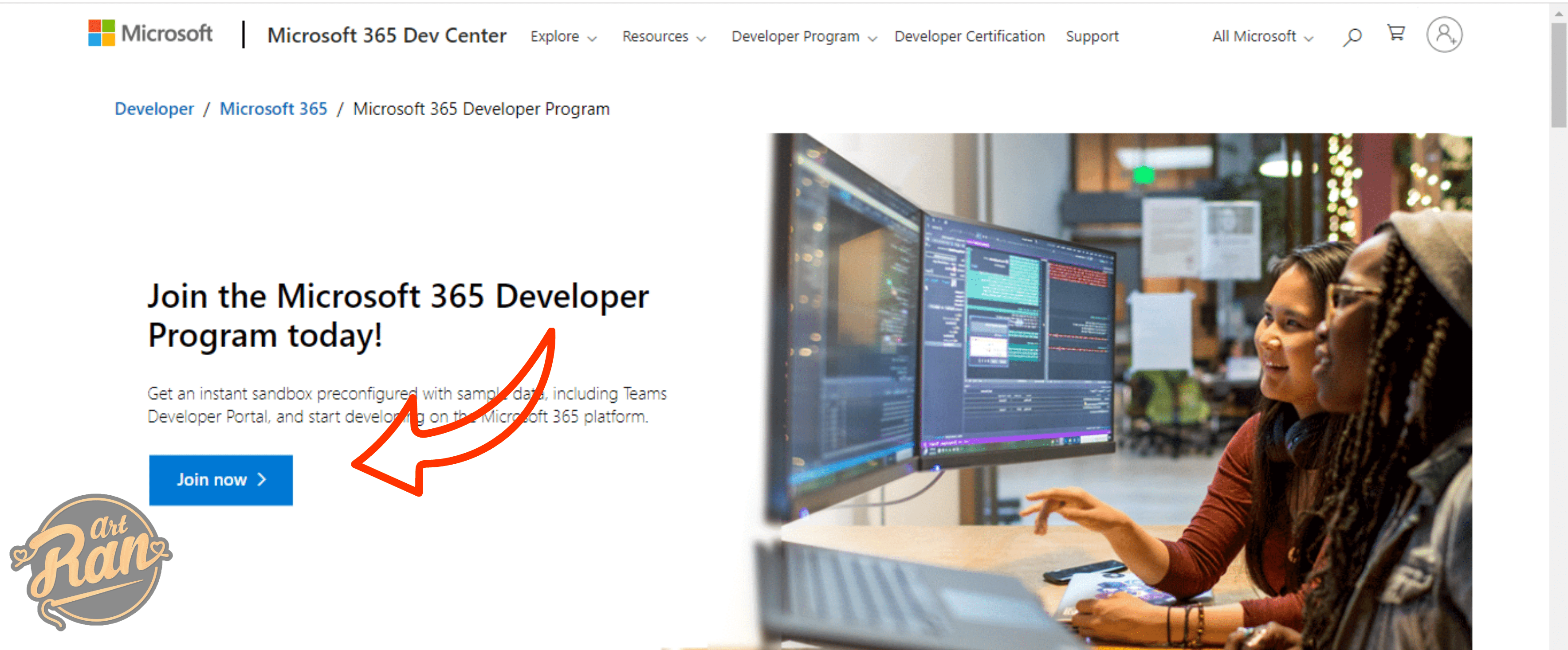Go to the Support nav item
Image resolution: width=1568 pixels, height=650 pixels.
pyautogui.click(x=1092, y=36)
